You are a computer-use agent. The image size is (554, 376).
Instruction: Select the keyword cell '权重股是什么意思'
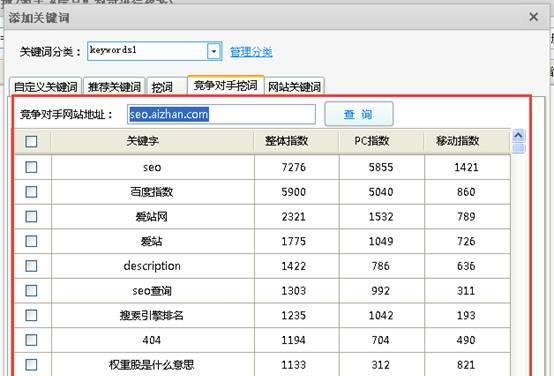coord(152,364)
